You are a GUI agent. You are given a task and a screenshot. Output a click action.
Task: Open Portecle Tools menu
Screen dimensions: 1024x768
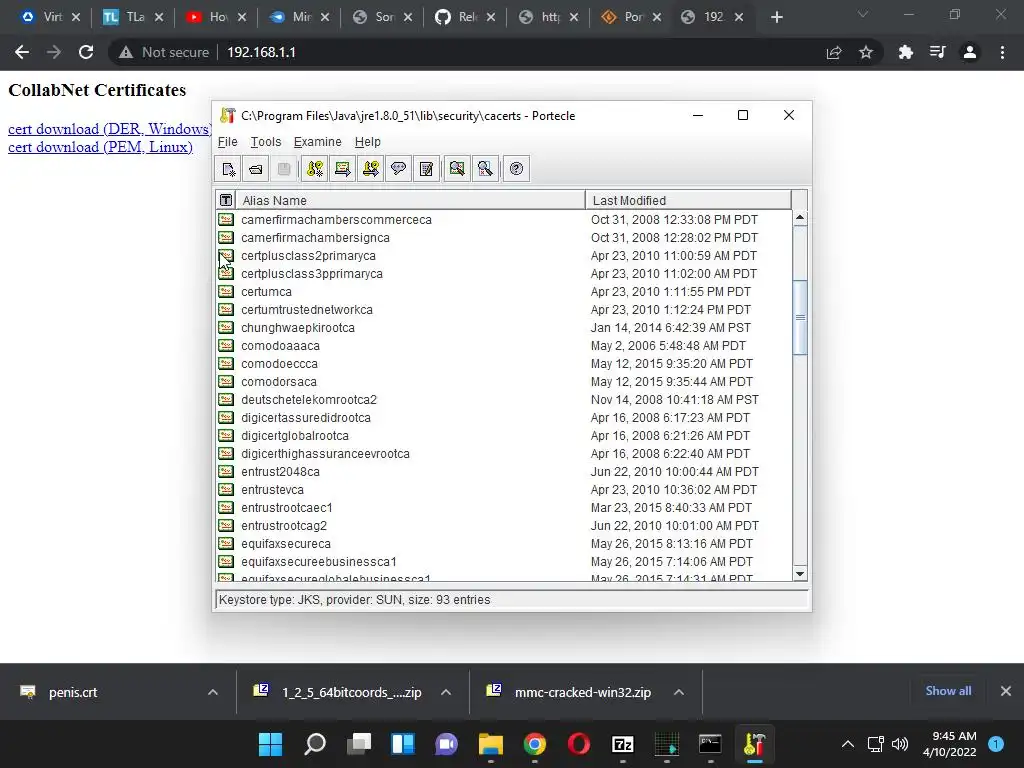(x=266, y=142)
